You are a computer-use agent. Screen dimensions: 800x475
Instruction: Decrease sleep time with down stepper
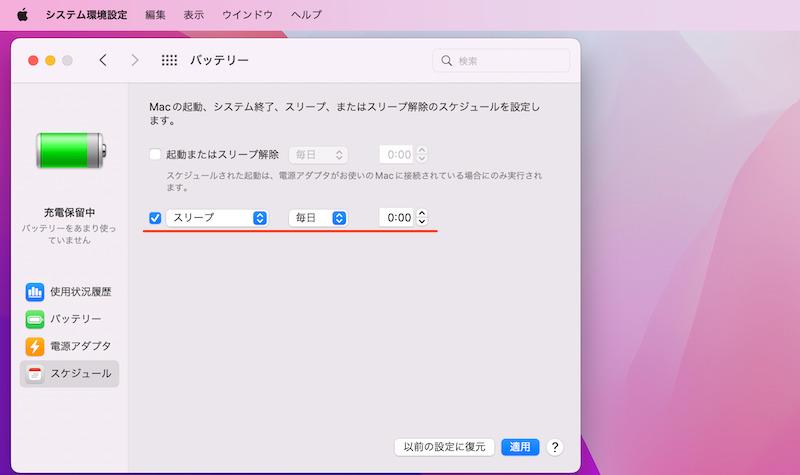coord(421,222)
